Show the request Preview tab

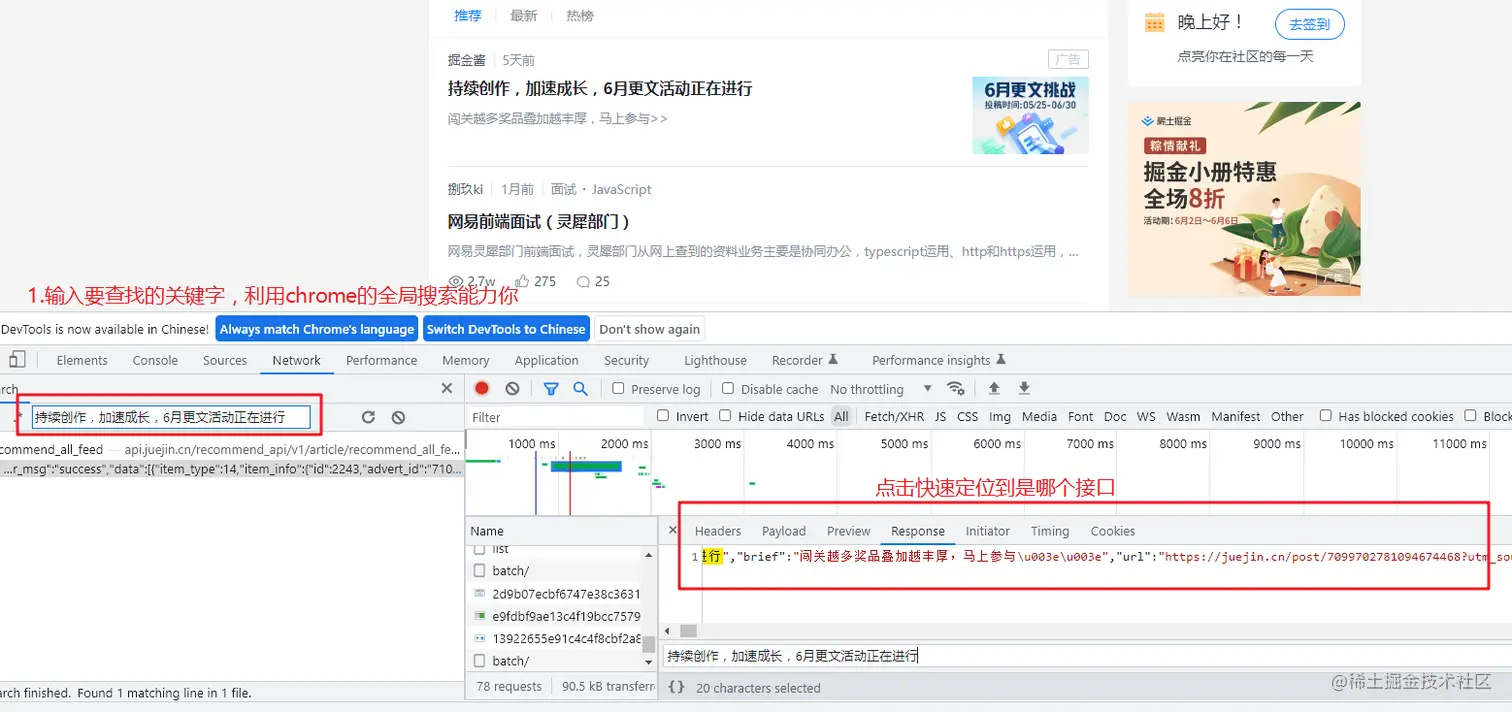click(849, 531)
